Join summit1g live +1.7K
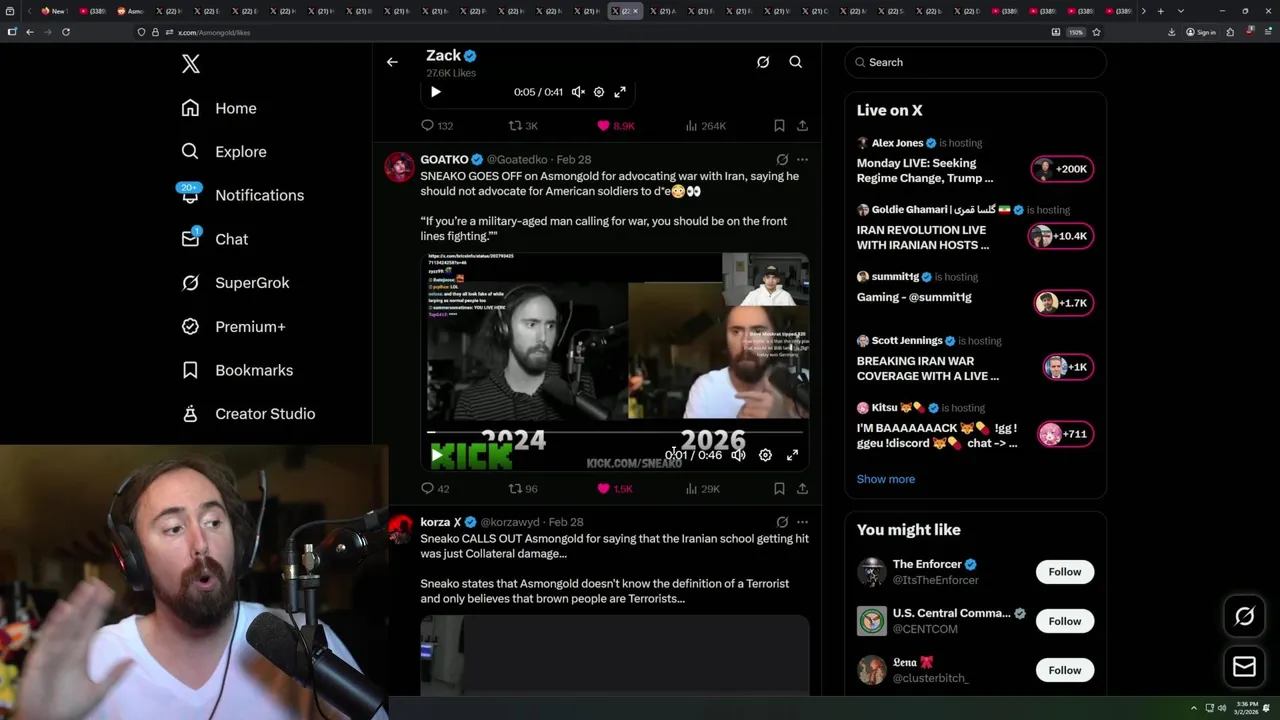The width and height of the screenshot is (1280, 720). coord(1063,303)
